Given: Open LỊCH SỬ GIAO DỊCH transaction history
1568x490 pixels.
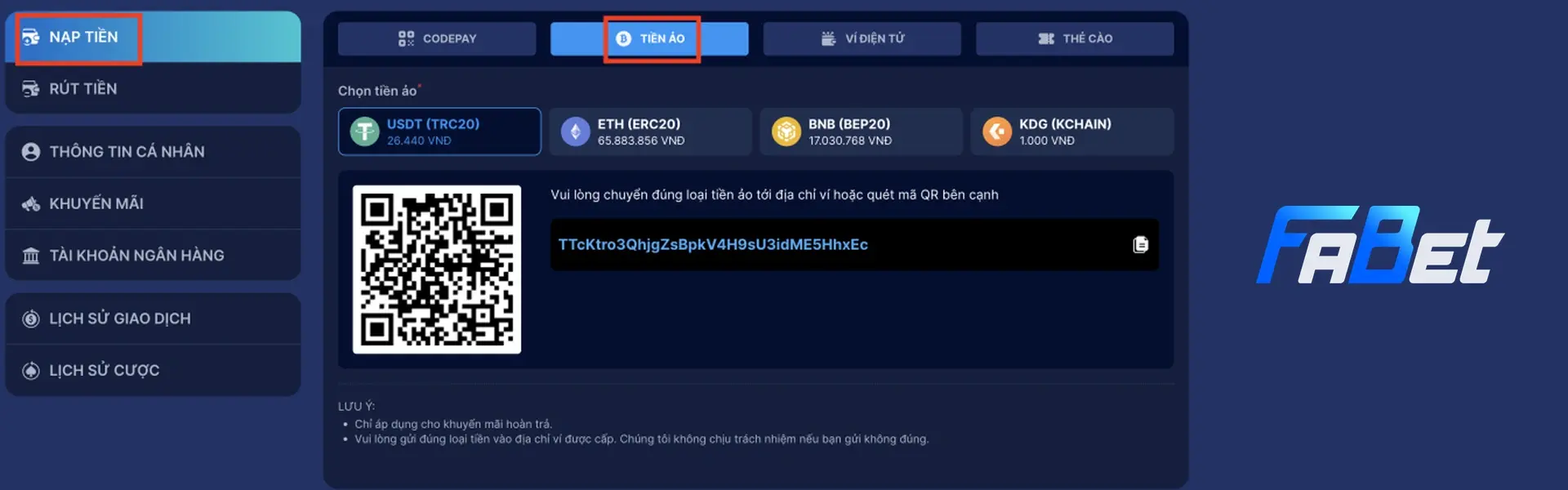Looking at the screenshot, I should [153, 318].
